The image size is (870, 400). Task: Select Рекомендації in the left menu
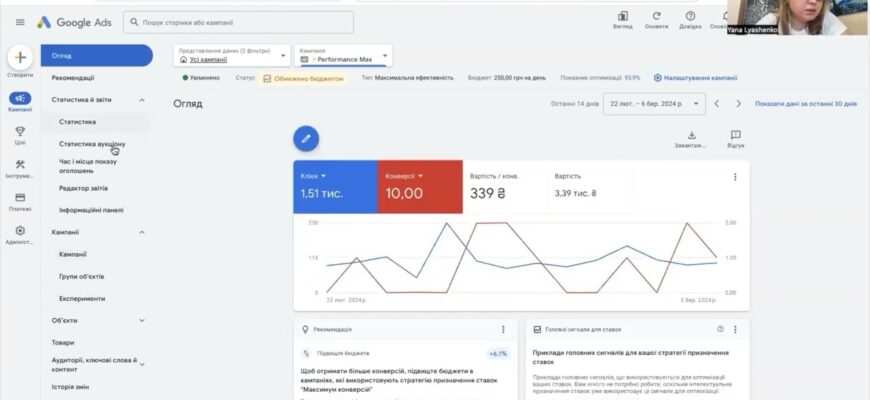[73, 77]
